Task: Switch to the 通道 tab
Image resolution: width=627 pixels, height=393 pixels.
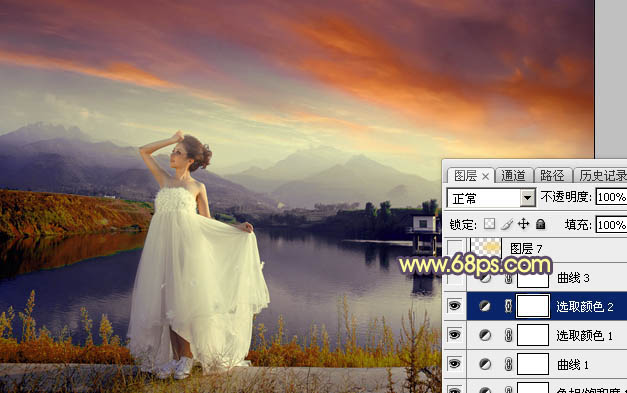Action: click(x=513, y=176)
